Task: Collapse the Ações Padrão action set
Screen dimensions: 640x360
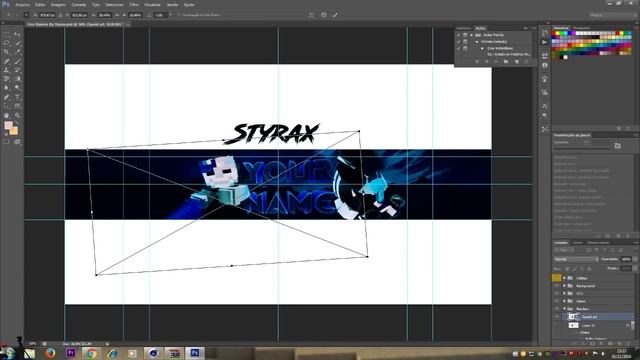Action: tap(471, 35)
